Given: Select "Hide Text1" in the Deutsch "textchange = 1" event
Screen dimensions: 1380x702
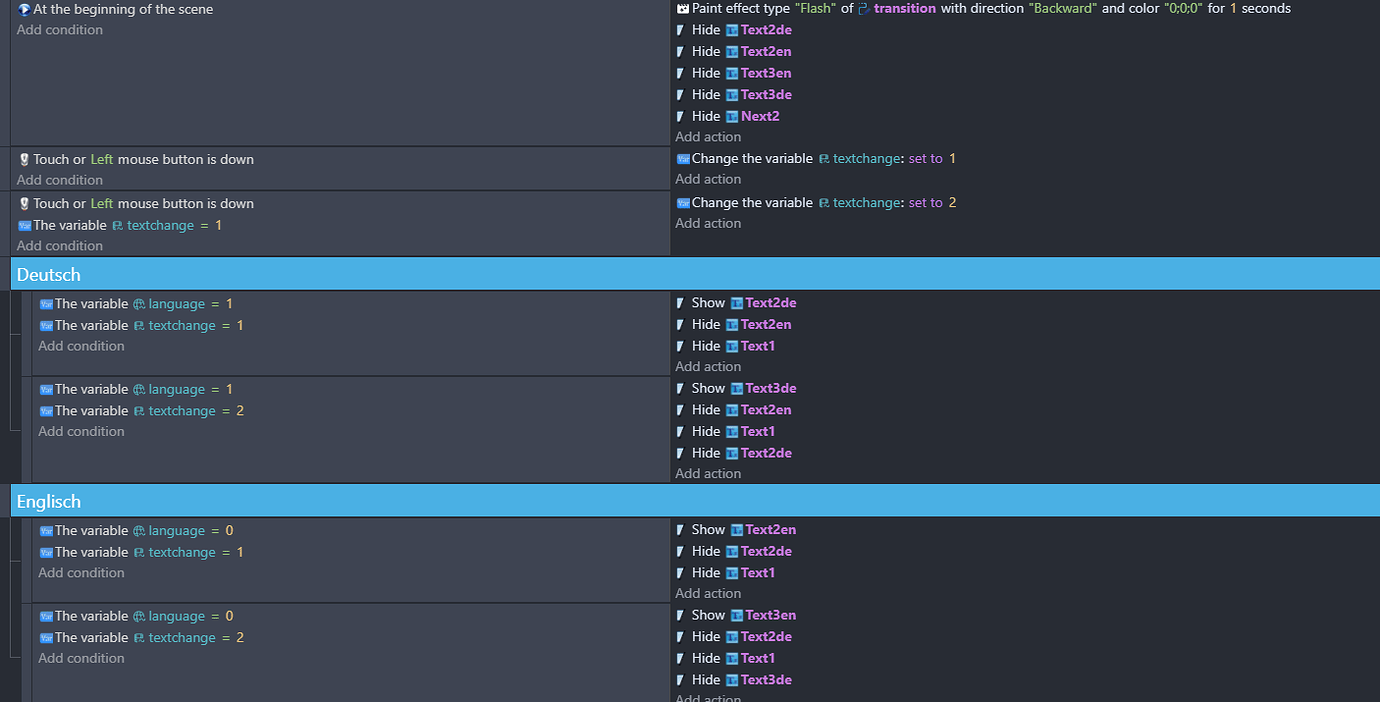Looking at the screenshot, I should pyautogui.click(x=726, y=346).
